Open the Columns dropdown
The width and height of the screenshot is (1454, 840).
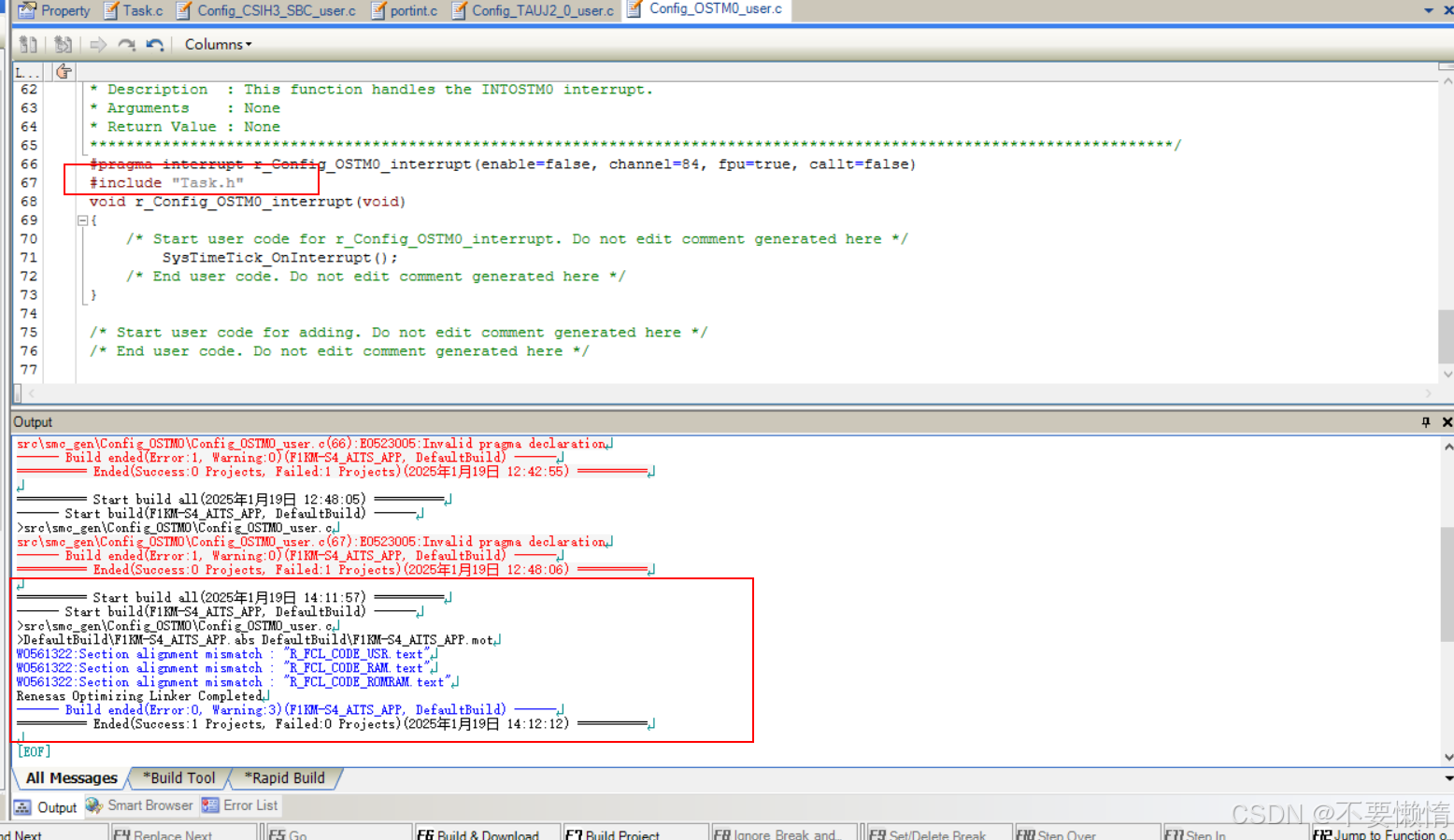tap(218, 44)
